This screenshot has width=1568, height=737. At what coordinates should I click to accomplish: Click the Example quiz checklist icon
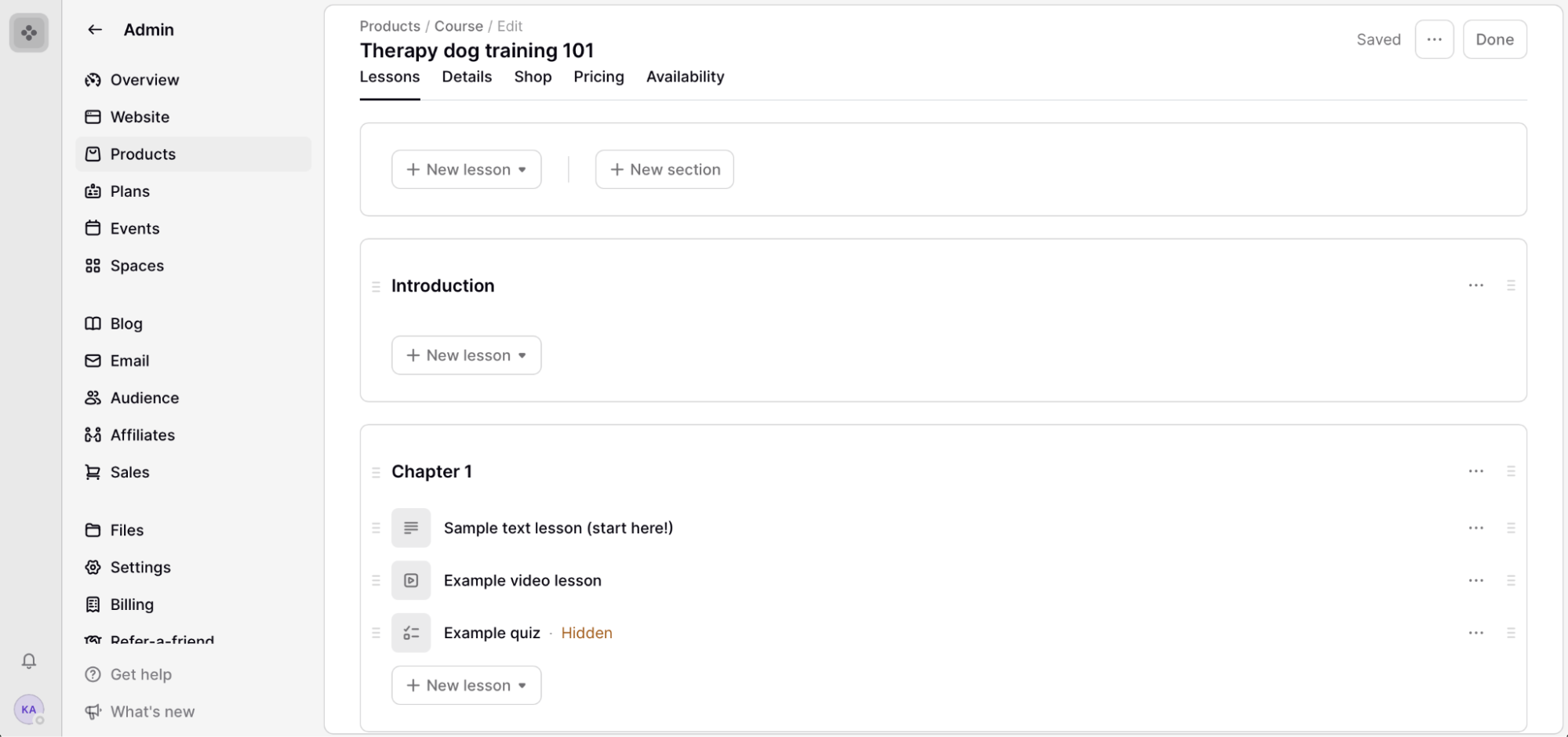tap(411, 633)
